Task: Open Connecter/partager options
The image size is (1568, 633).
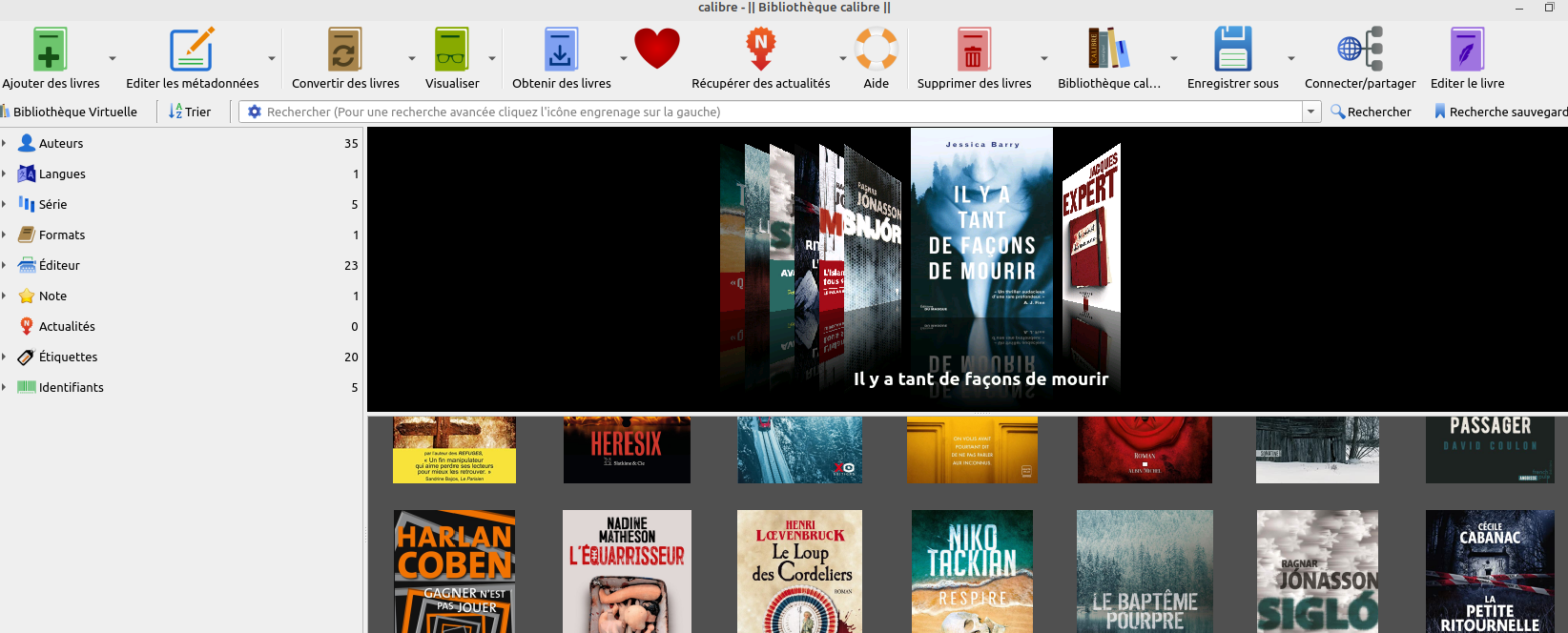Action: point(1360,51)
